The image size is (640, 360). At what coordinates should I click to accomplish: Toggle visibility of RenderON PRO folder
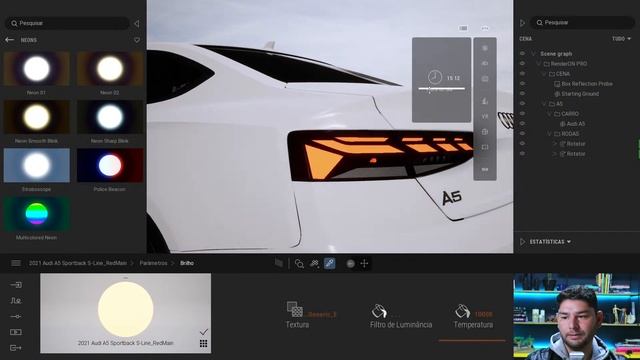coord(522,64)
